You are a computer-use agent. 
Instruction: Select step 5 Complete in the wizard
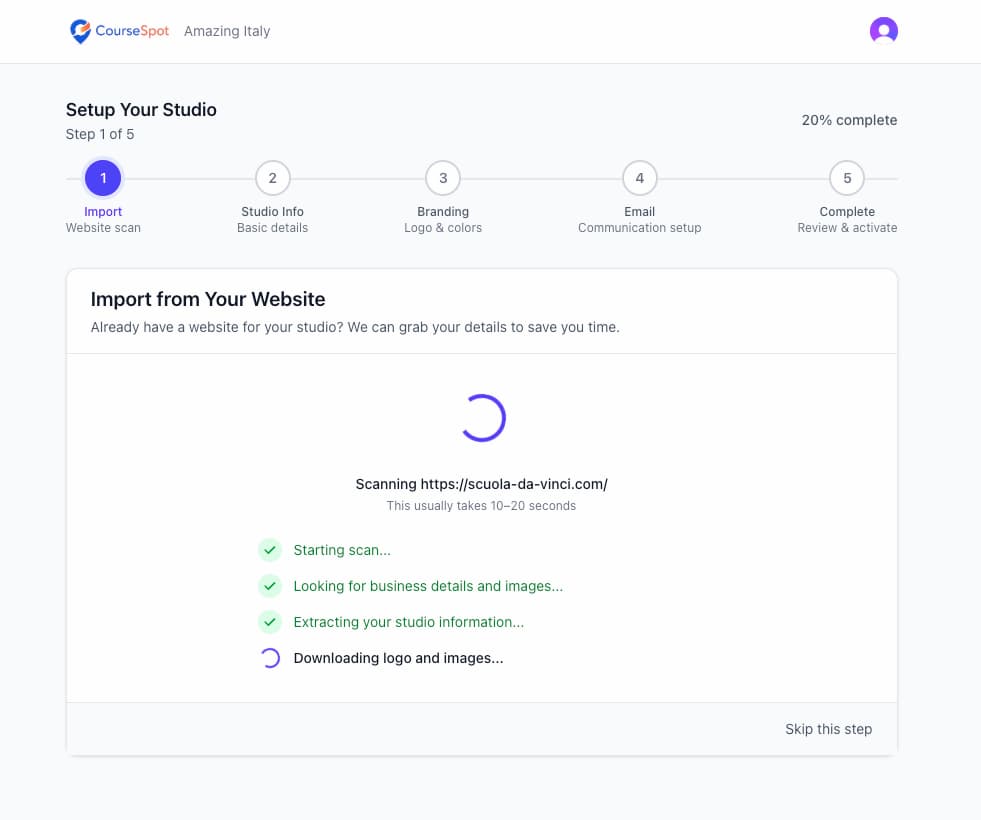[847, 177]
